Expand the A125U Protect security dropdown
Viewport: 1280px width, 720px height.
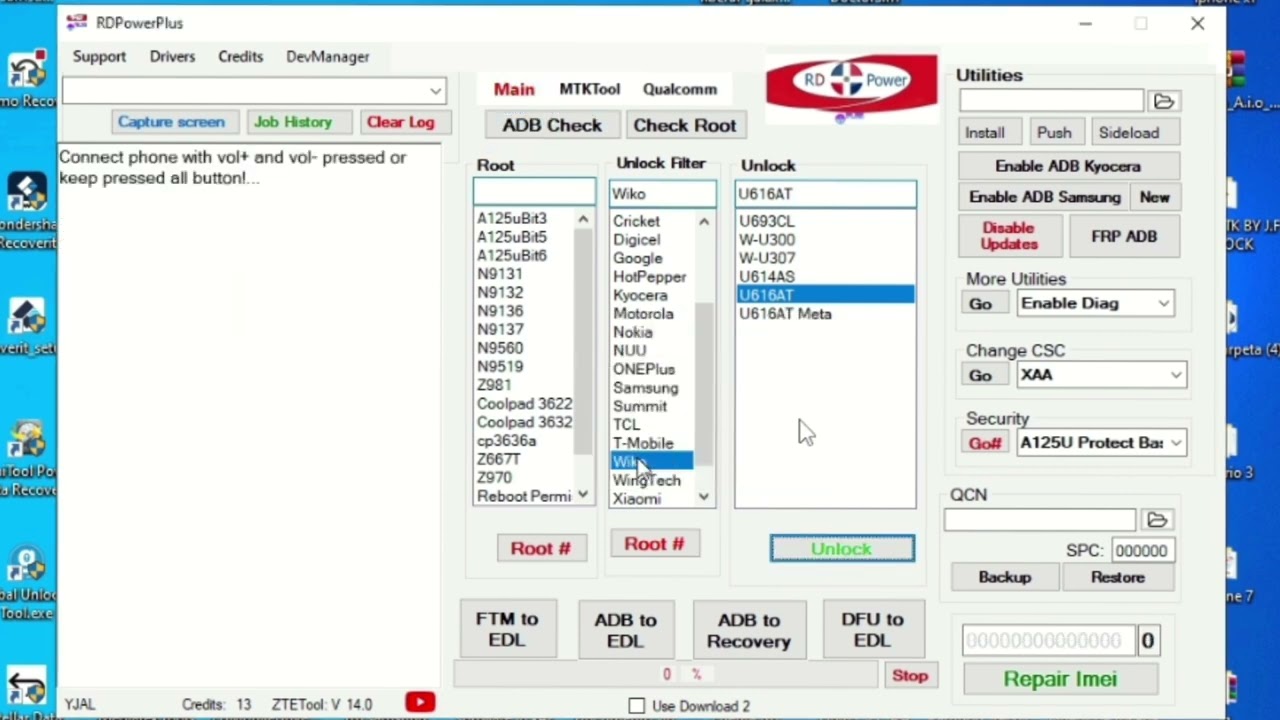[1176, 443]
